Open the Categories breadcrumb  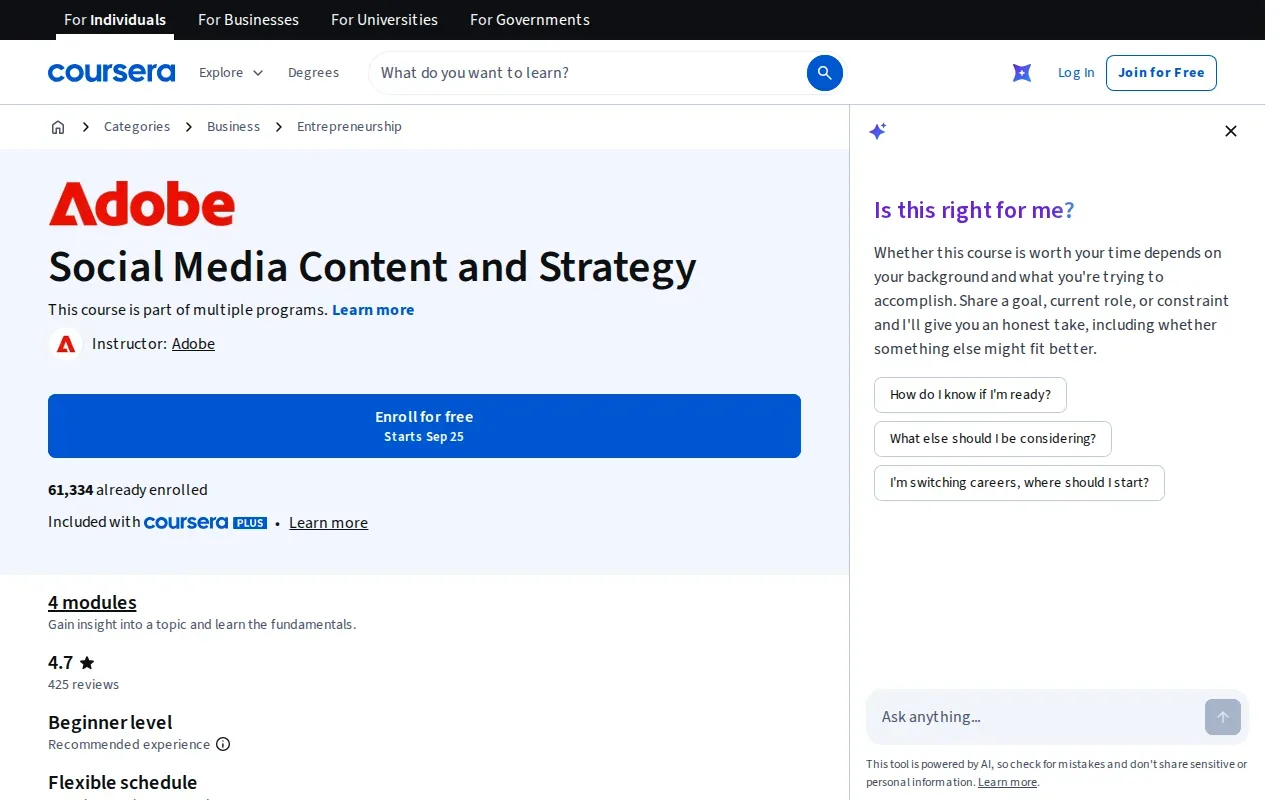point(137,127)
